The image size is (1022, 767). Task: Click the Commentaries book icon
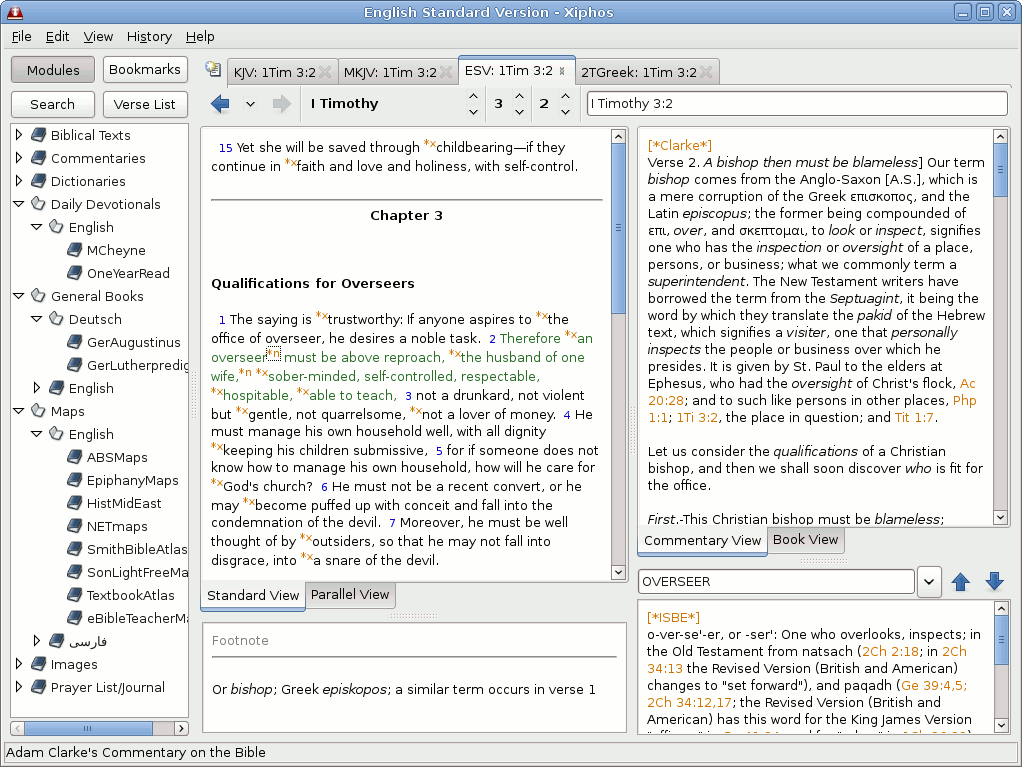pos(38,158)
